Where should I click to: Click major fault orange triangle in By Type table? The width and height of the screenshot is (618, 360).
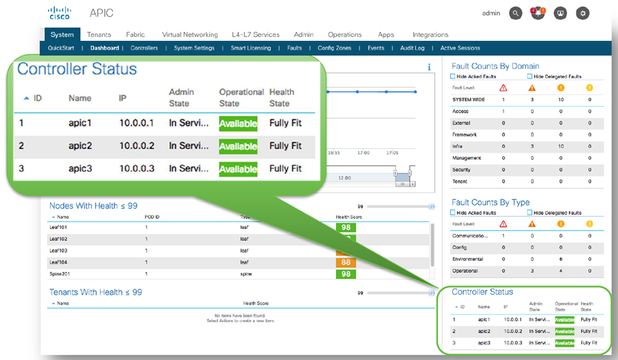(532, 224)
